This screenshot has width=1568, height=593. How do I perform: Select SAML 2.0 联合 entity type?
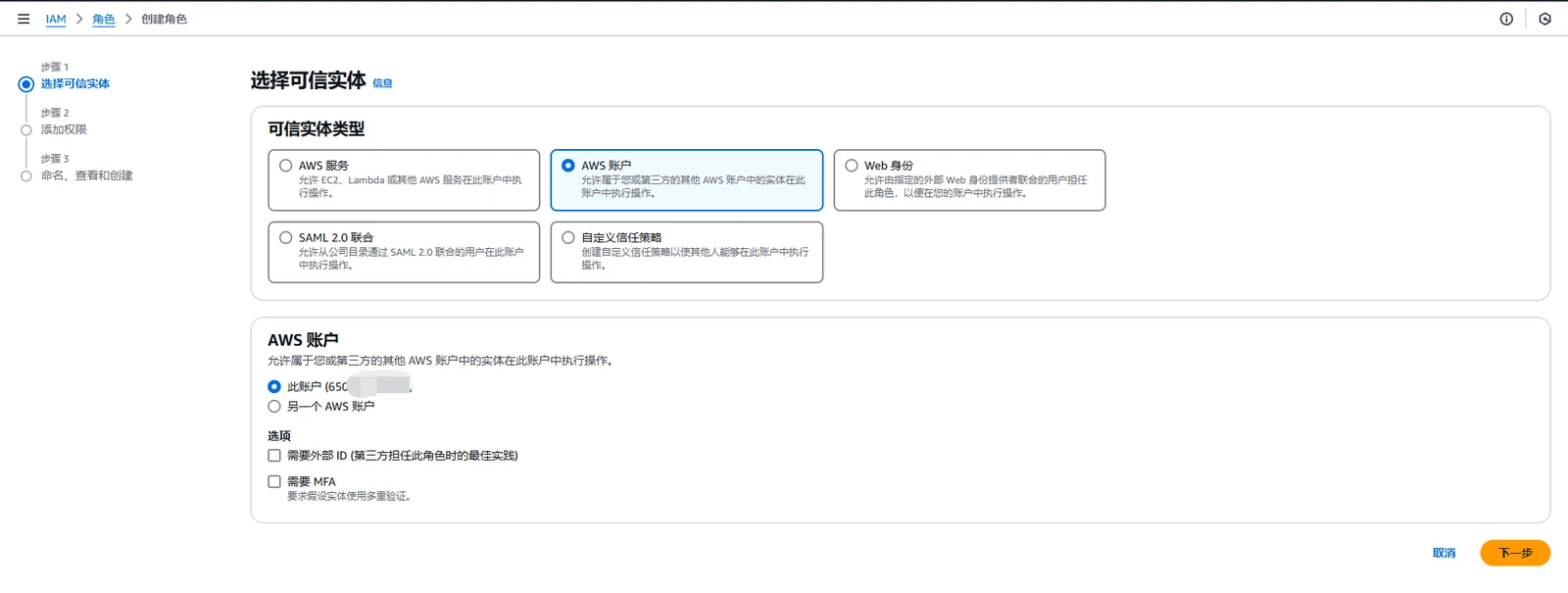tap(404, 252)
